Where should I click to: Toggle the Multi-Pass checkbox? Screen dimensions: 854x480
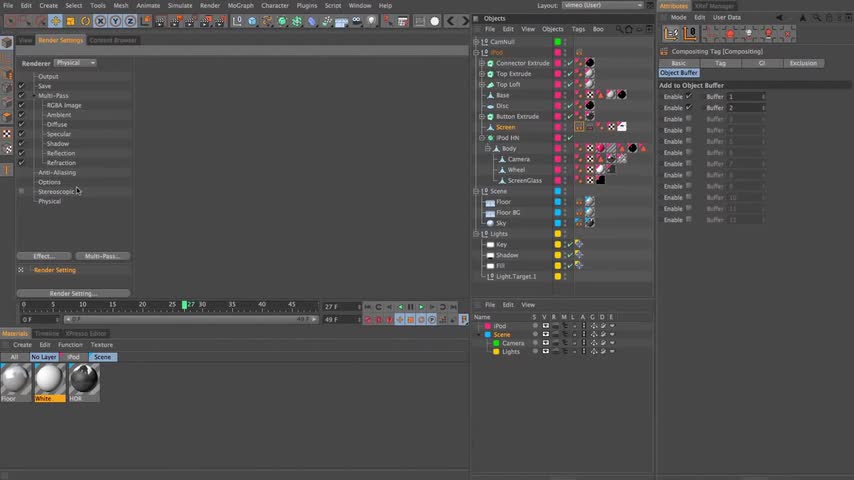[x=21, y=95]
